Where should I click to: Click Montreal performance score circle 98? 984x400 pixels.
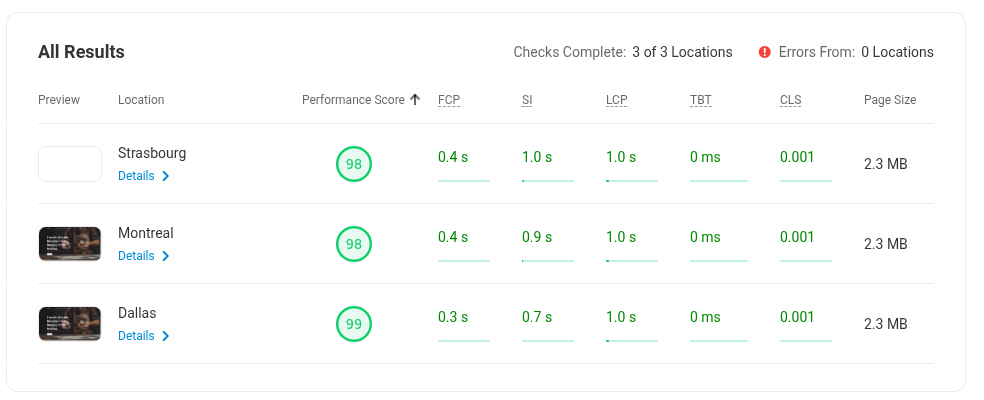coord(354,244)
